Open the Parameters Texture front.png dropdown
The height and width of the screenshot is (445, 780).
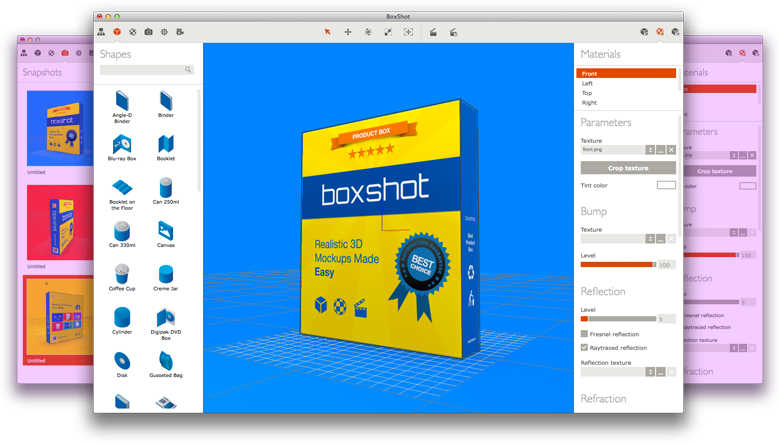click(651, 150)
